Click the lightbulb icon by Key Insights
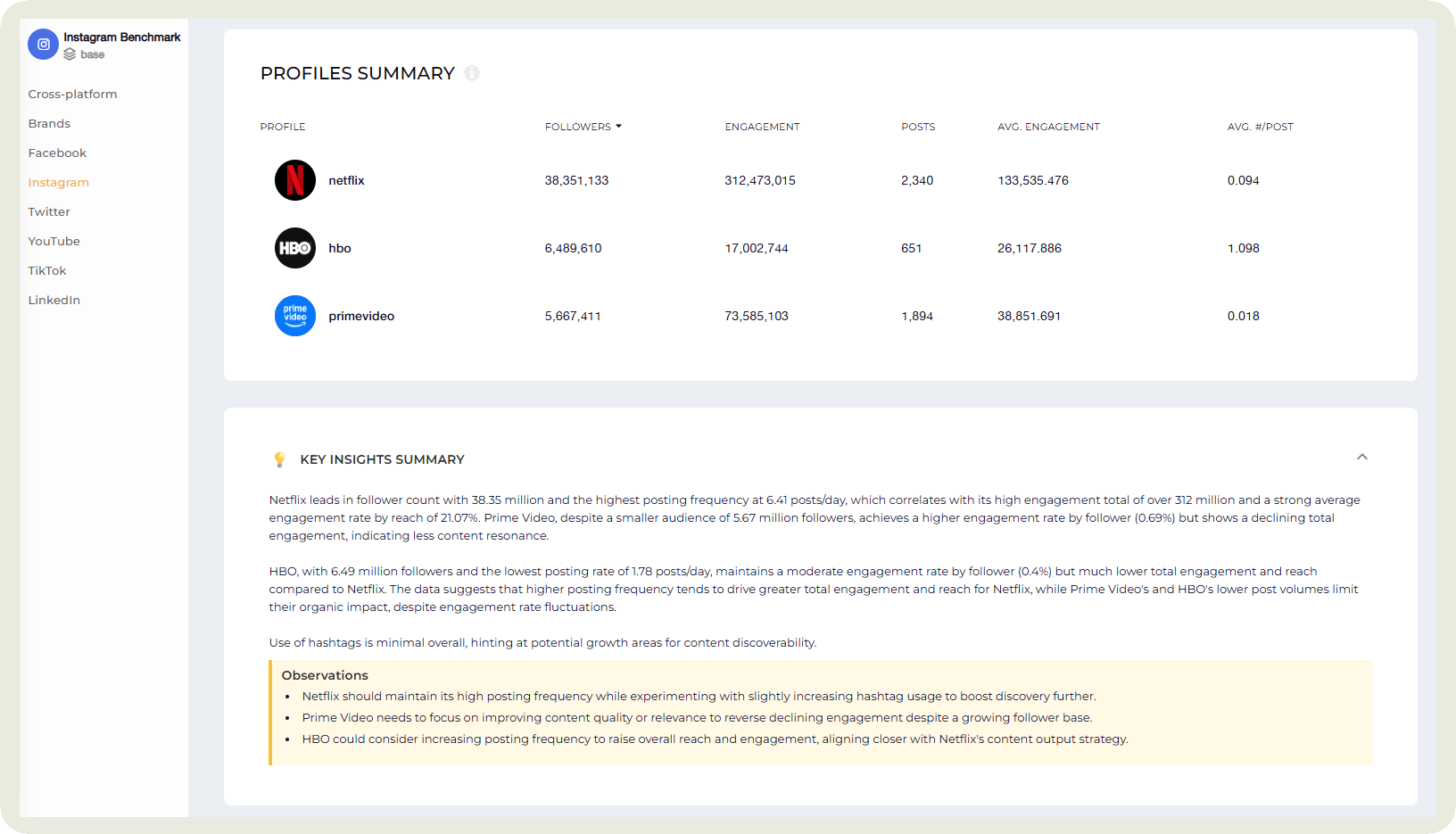 click(x=279, y=459)
